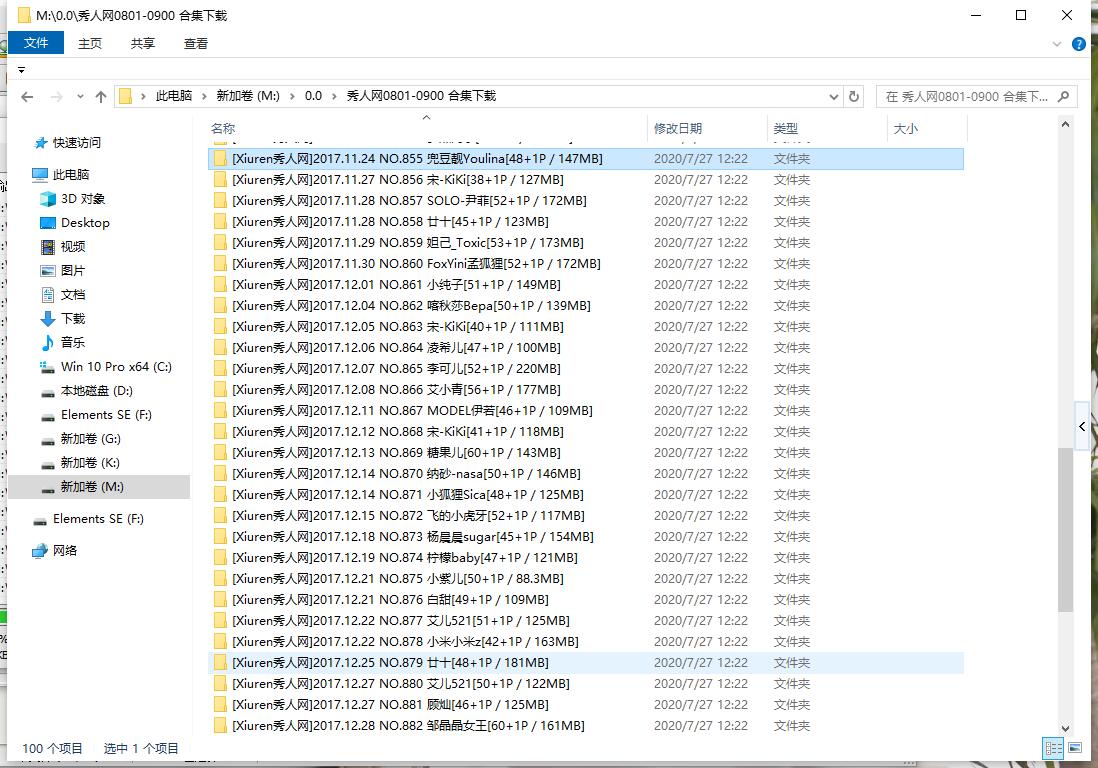Screen dimensions: 1098x768
Task: Select folder name NO.866 艾小青
Action: [396, 390]
